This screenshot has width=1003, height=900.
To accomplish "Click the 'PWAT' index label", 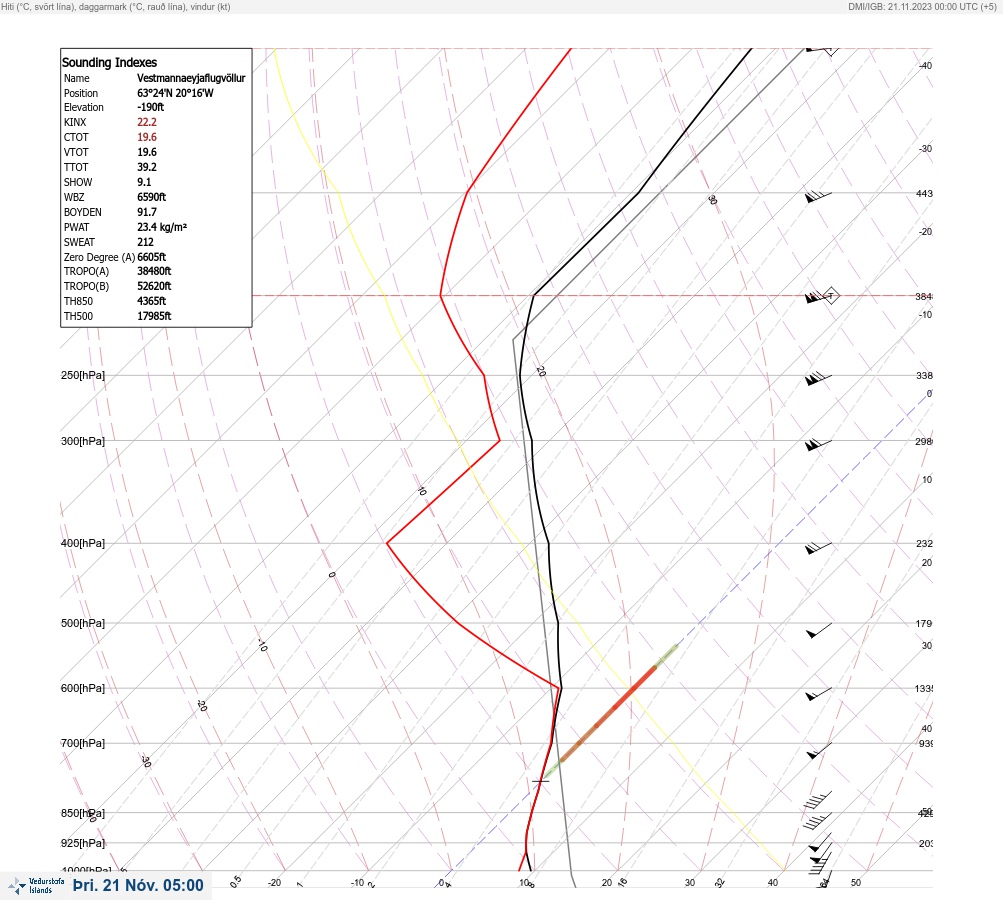I will pyautogui.click(x=77, y=227).
